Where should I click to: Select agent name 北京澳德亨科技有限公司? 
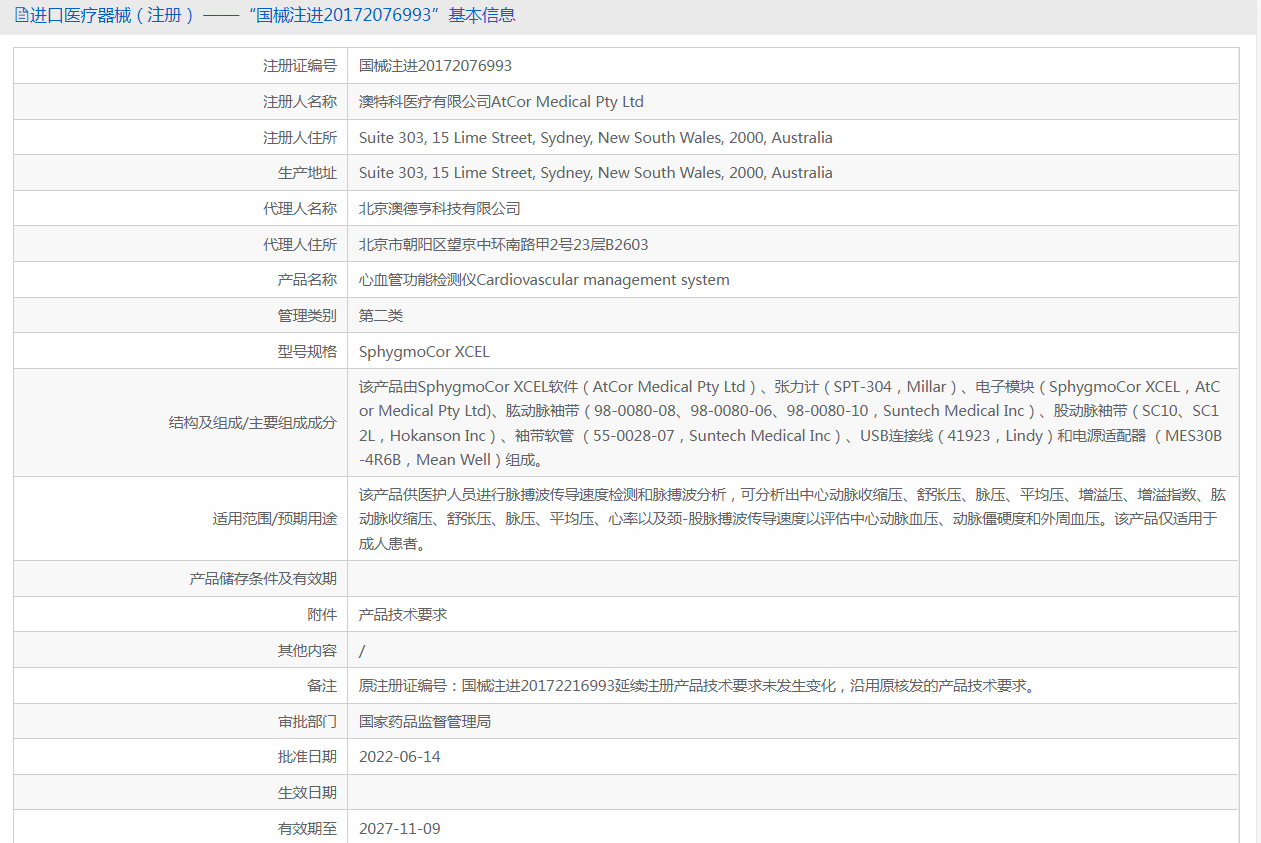440,209
